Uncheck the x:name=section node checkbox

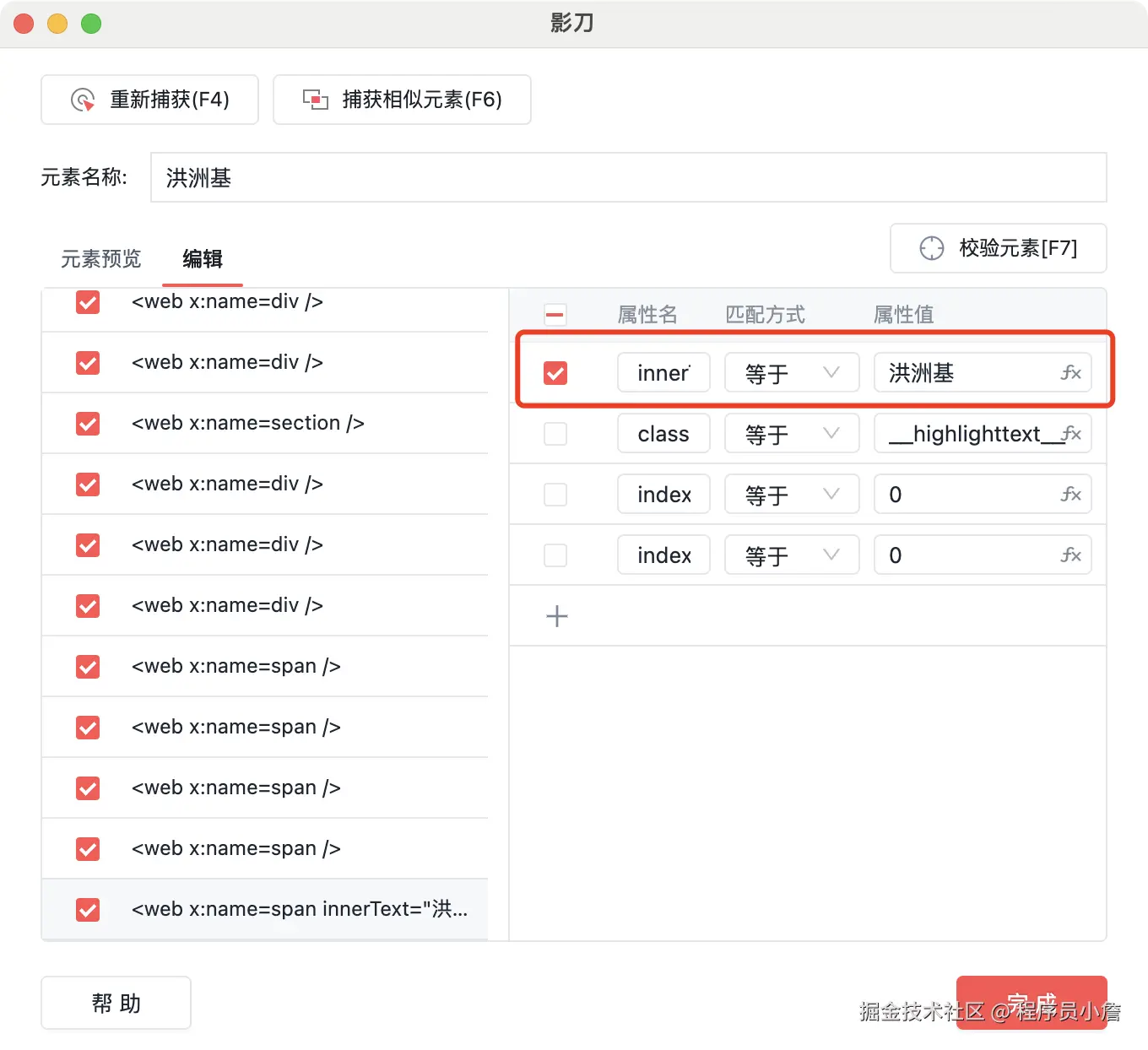pos(88,424)
